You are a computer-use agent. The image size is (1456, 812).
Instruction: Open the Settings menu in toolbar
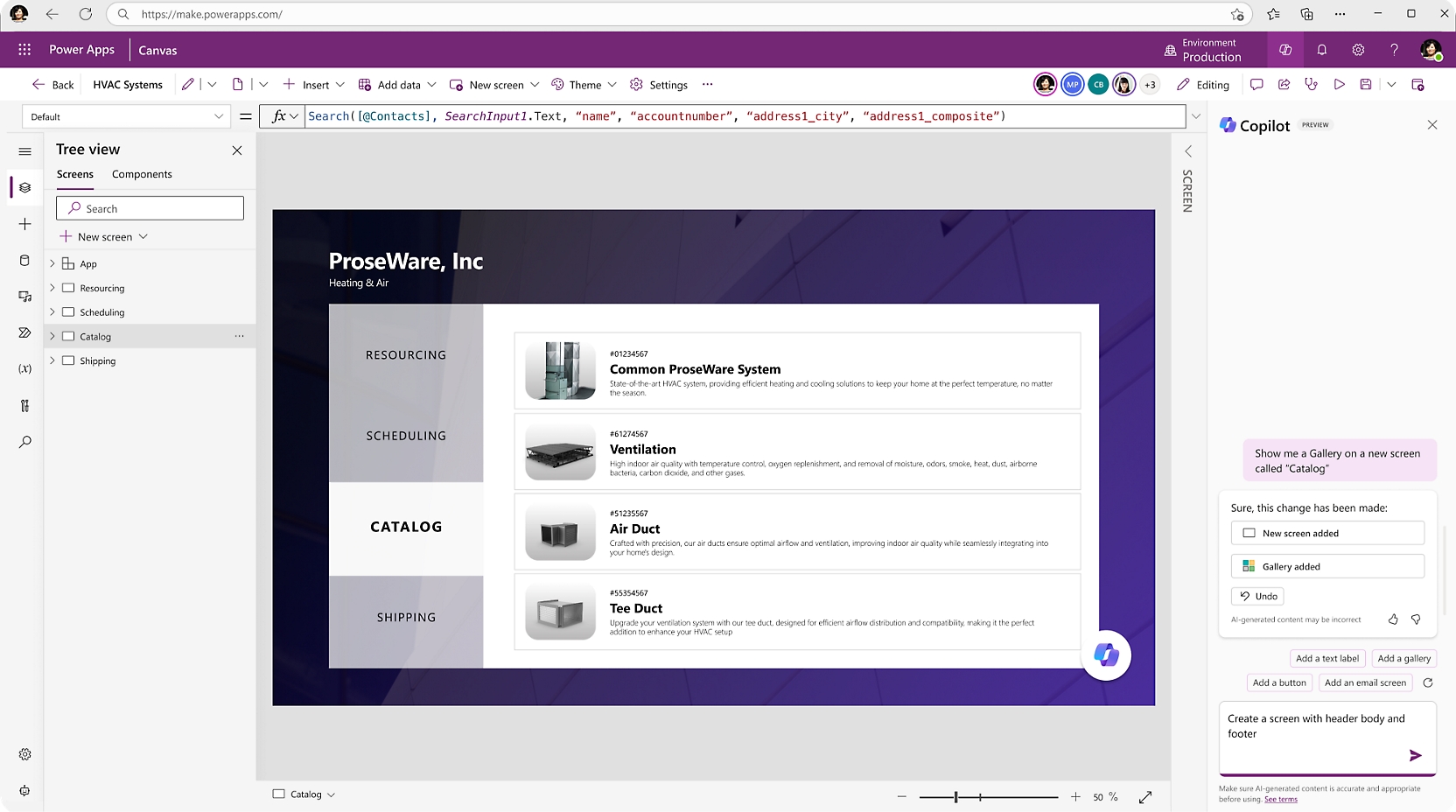pyautogui.click(x=659, y=84)
